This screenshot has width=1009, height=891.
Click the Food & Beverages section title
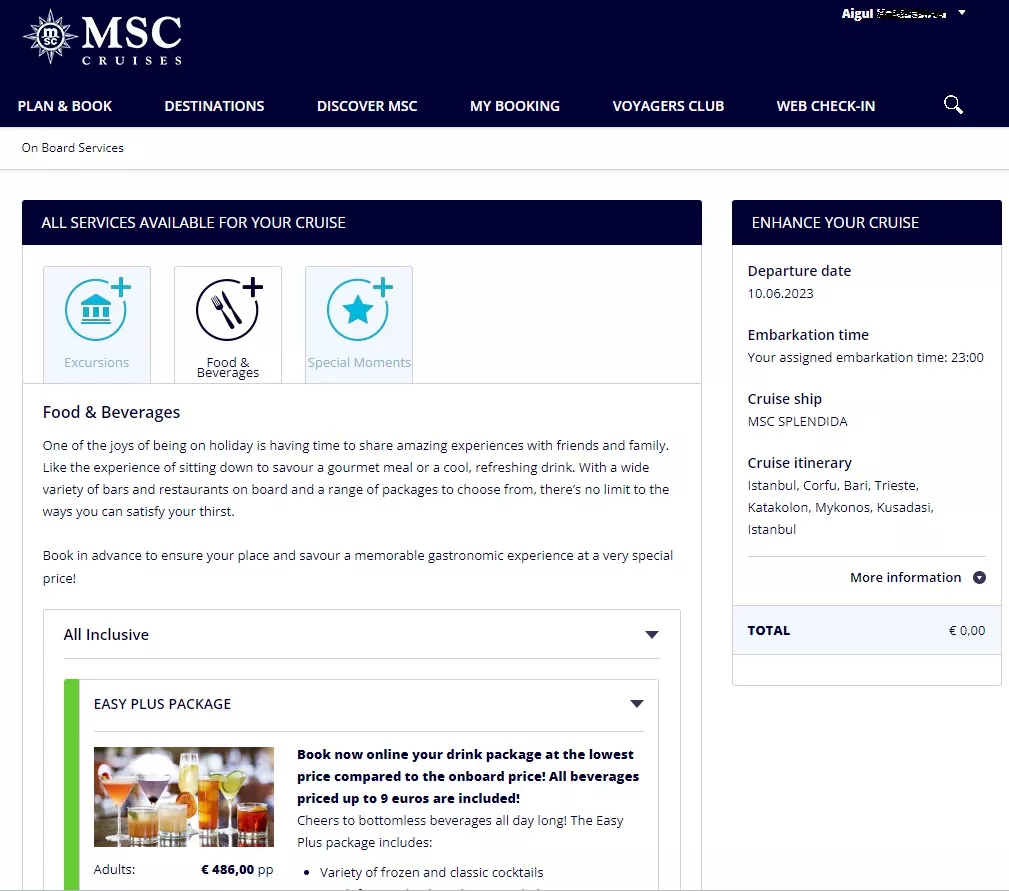tap(111, 412)
